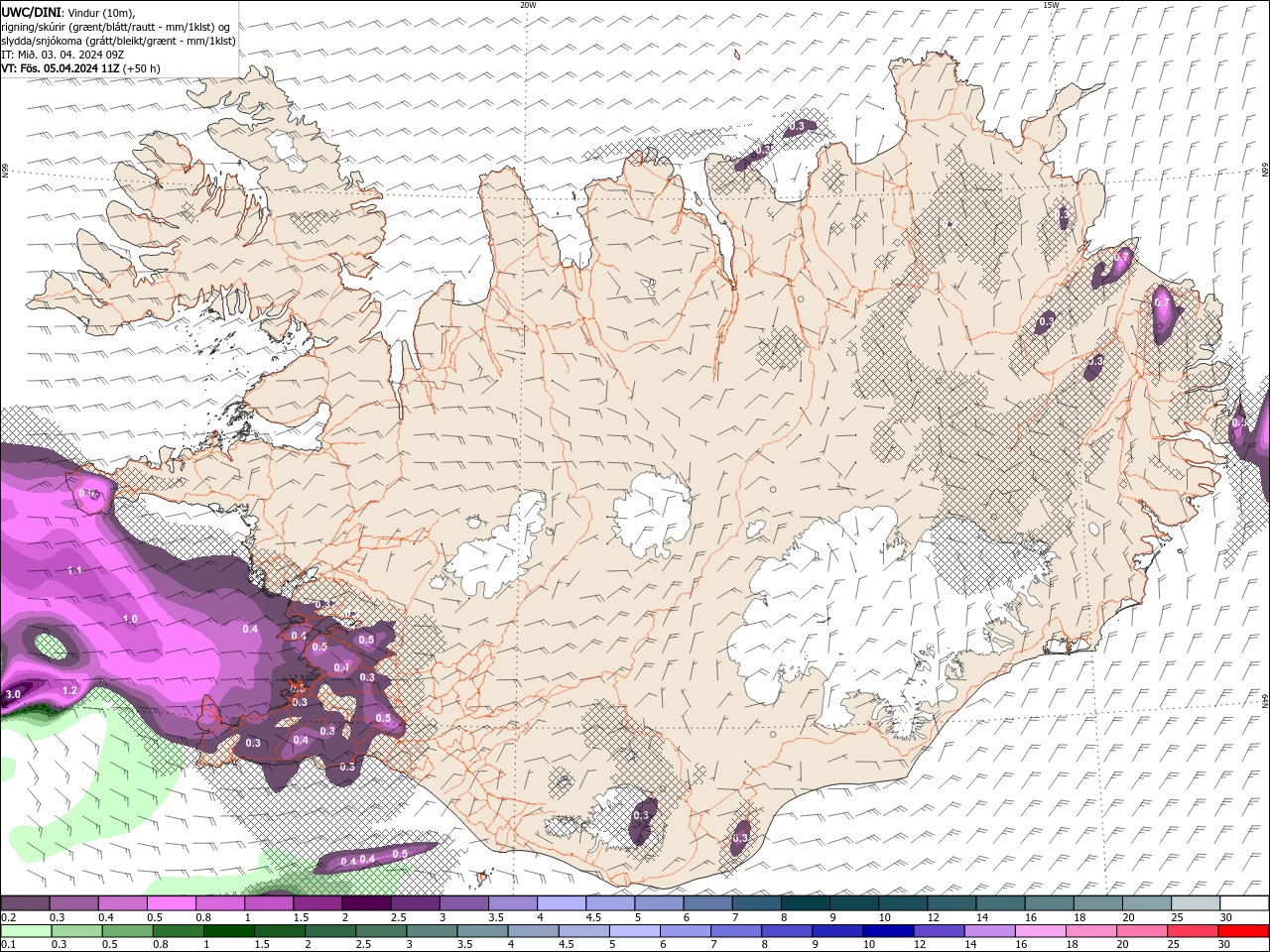1270x952 pixels.
Task: Pick lower legend swatch starting at 20
Action: [x=1142, y=931]
